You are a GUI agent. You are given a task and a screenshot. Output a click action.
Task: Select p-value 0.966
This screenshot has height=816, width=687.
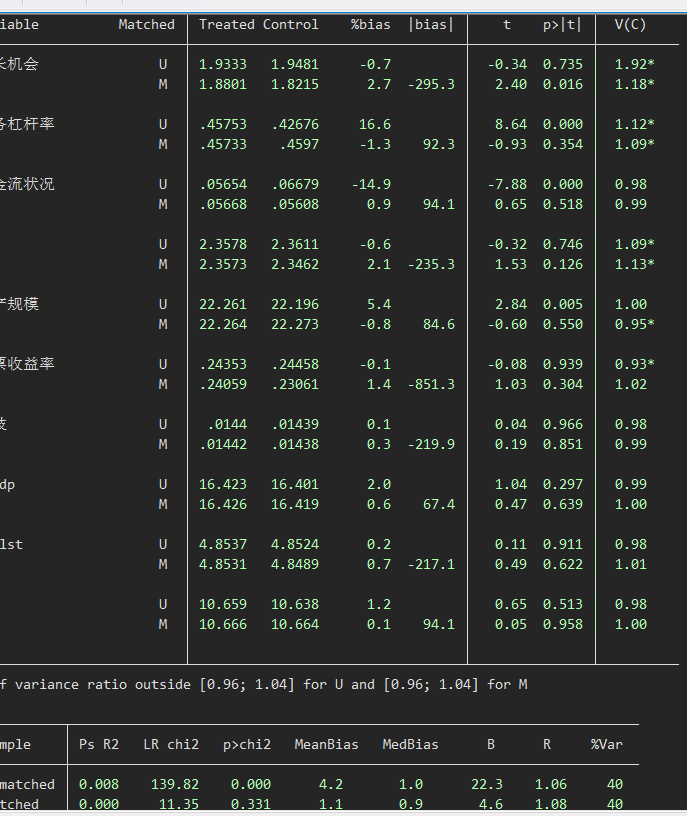coord(563,425)
